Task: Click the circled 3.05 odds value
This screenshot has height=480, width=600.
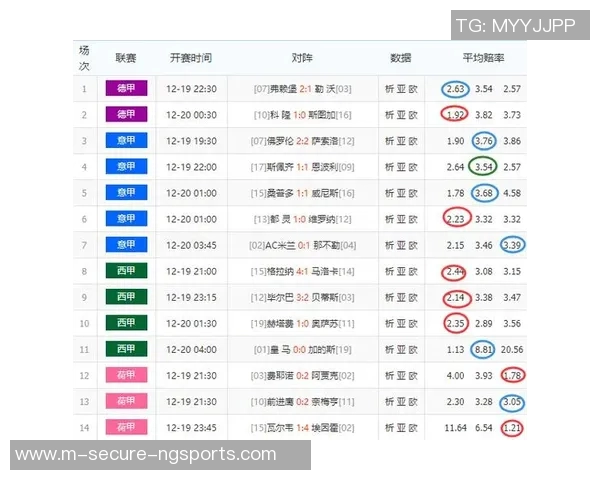Action: (512, 402)
